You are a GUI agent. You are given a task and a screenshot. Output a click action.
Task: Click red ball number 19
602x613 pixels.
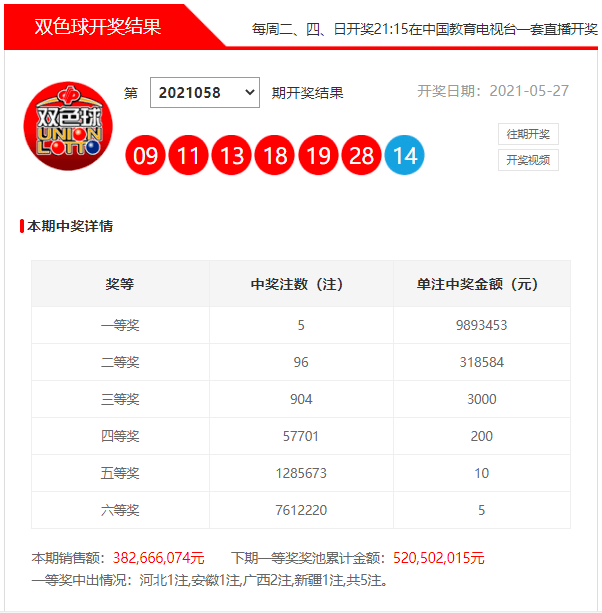coord(318,155)
